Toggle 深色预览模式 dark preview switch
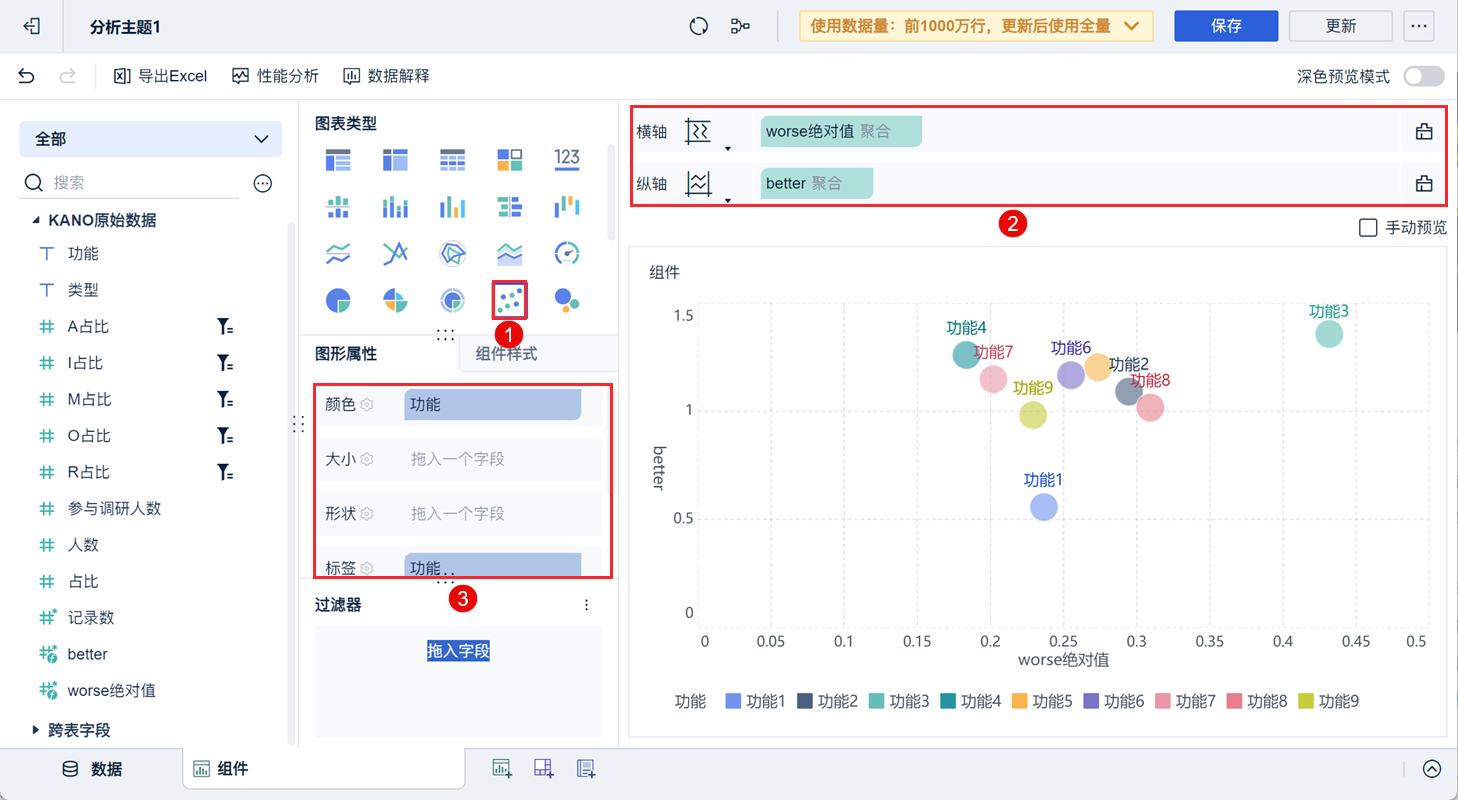Image resolution: width=1458 pixels, height=800 pixels. tap(1424, 76)
